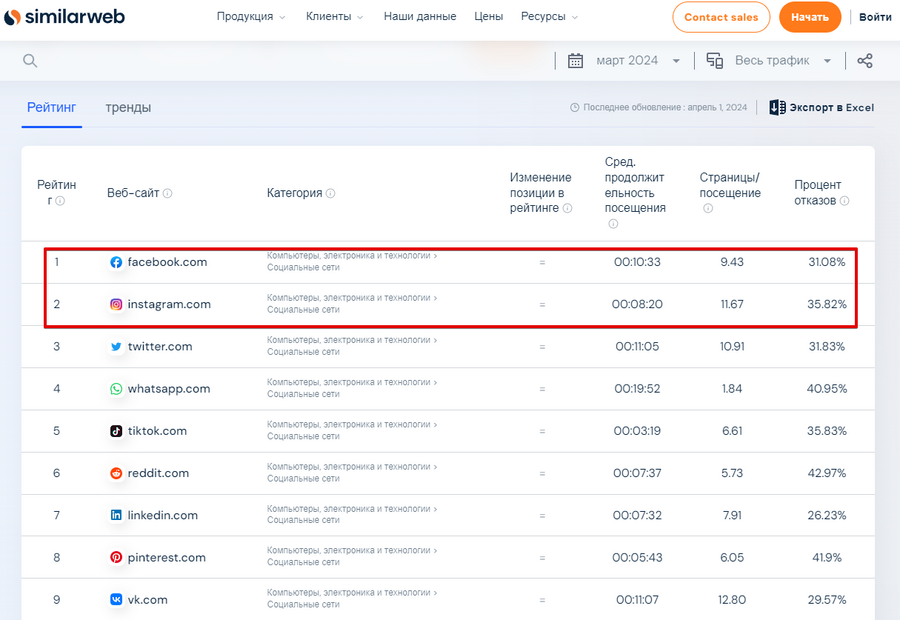Click the Facebook favicon
The height and width of the screenshot is (620, 900).
(x=116, y=262)
